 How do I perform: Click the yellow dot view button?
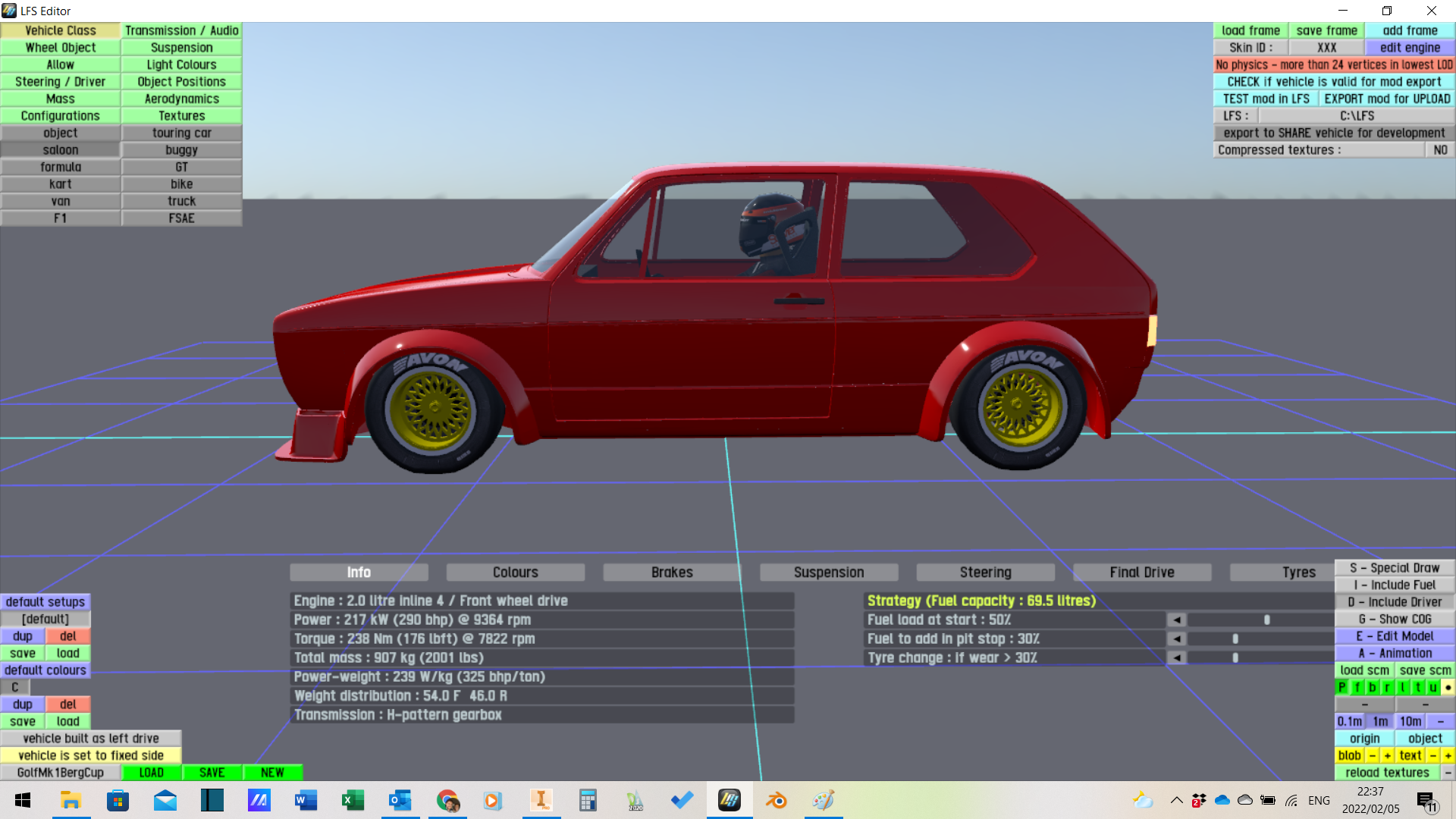(x=1448, y=687)
